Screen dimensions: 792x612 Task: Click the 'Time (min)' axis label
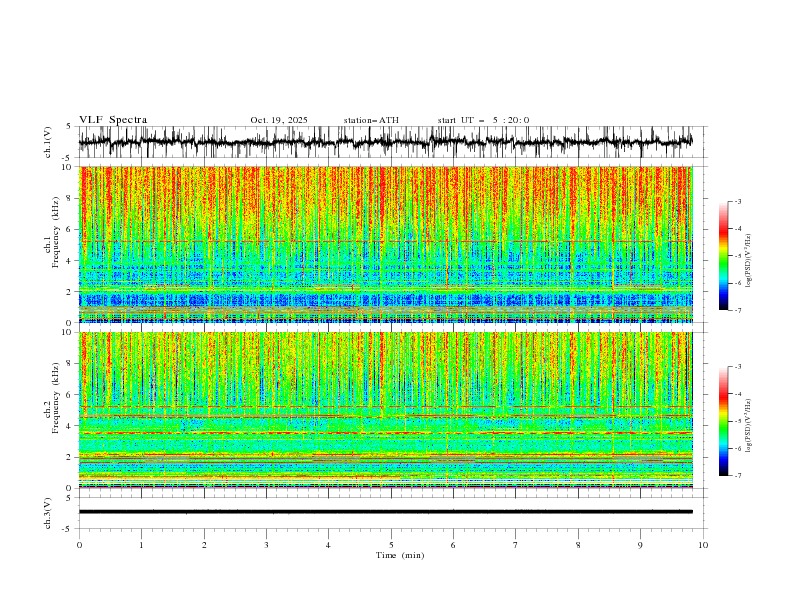[x=400, y=555]
